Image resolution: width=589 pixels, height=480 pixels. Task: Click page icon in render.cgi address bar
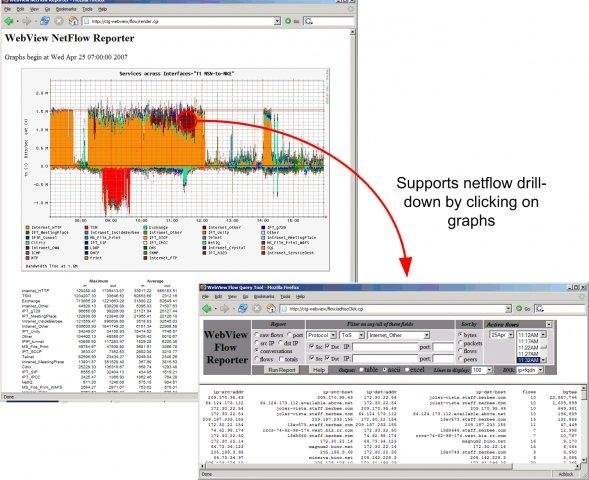(x=87, y=21)
